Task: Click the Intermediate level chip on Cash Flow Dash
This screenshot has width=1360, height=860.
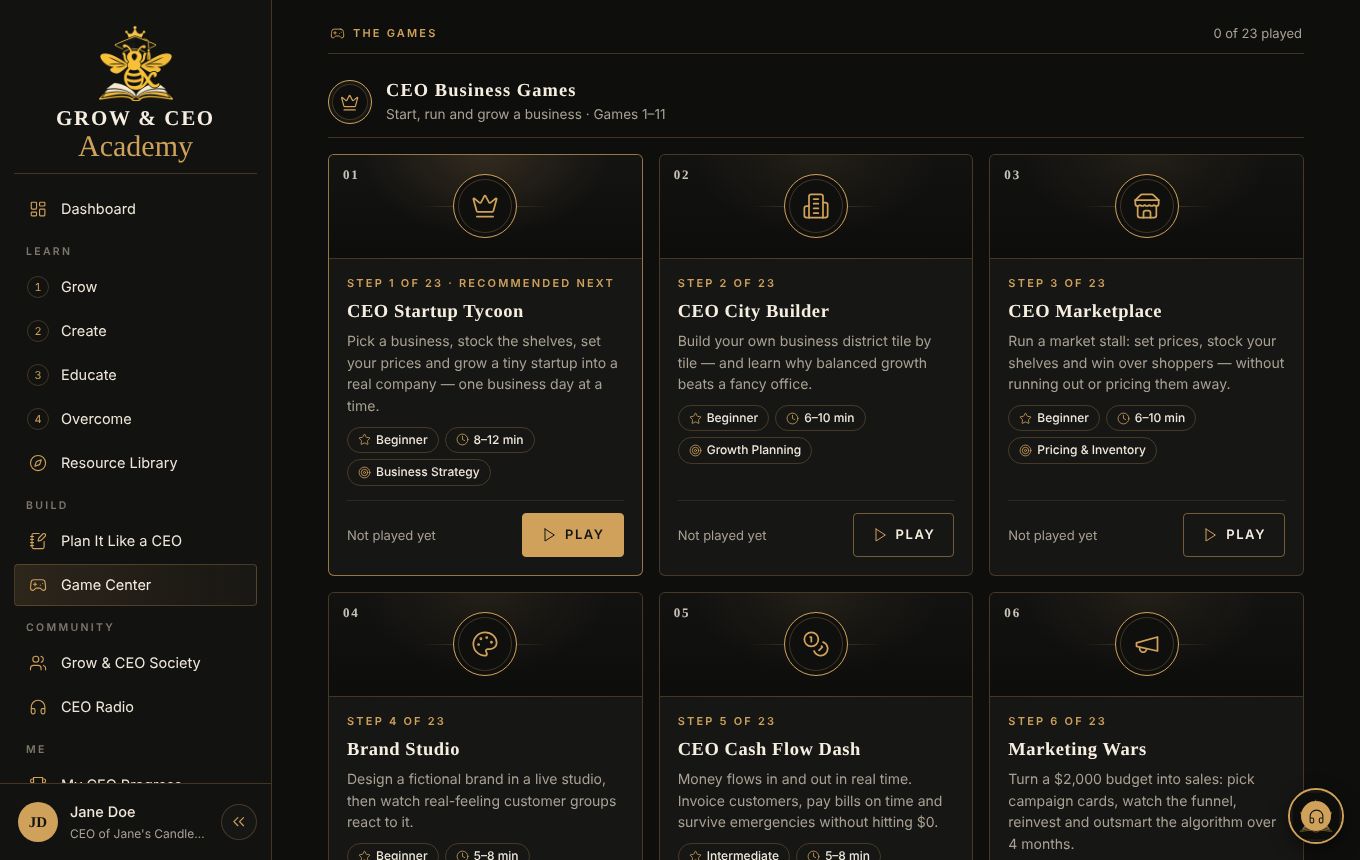Action: [734, 855]
